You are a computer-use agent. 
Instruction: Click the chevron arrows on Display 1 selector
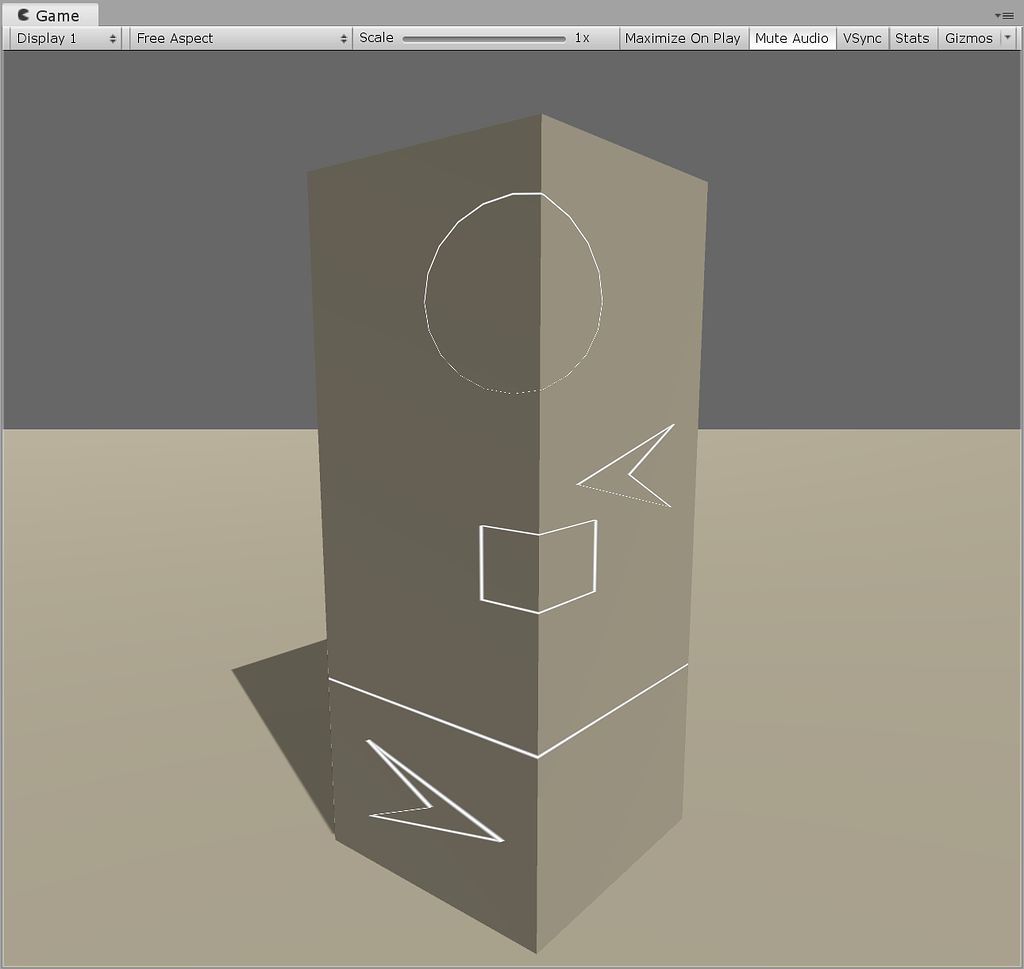(x=113, y=38)
